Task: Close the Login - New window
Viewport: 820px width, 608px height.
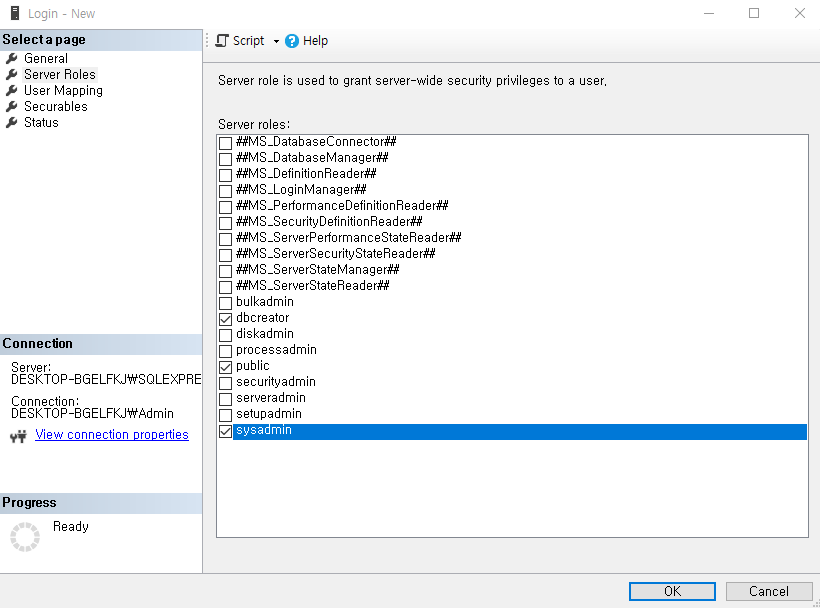Action: point(800,13)
